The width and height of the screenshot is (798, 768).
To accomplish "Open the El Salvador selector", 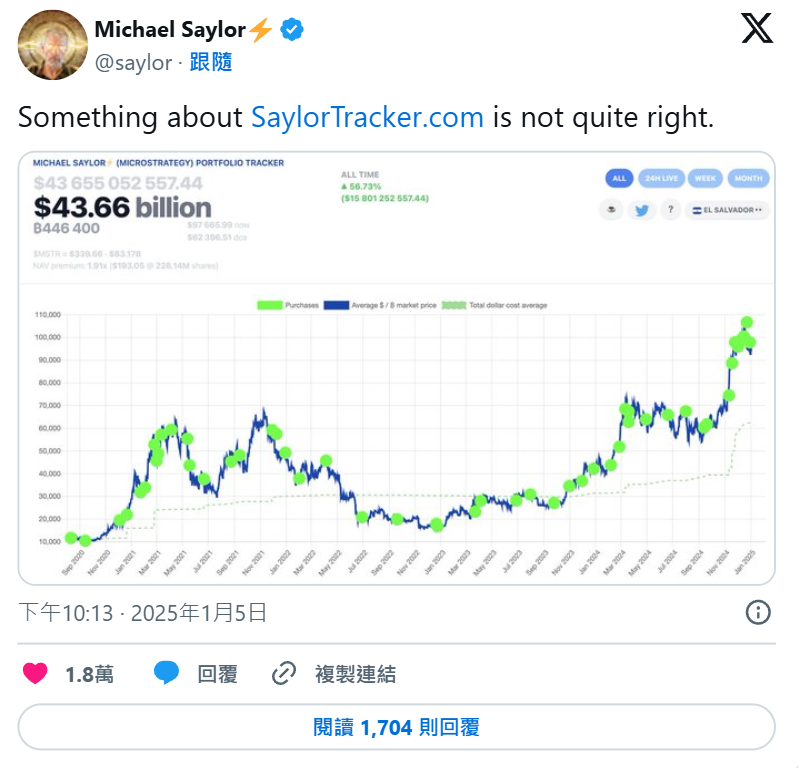I will (729, 211).
